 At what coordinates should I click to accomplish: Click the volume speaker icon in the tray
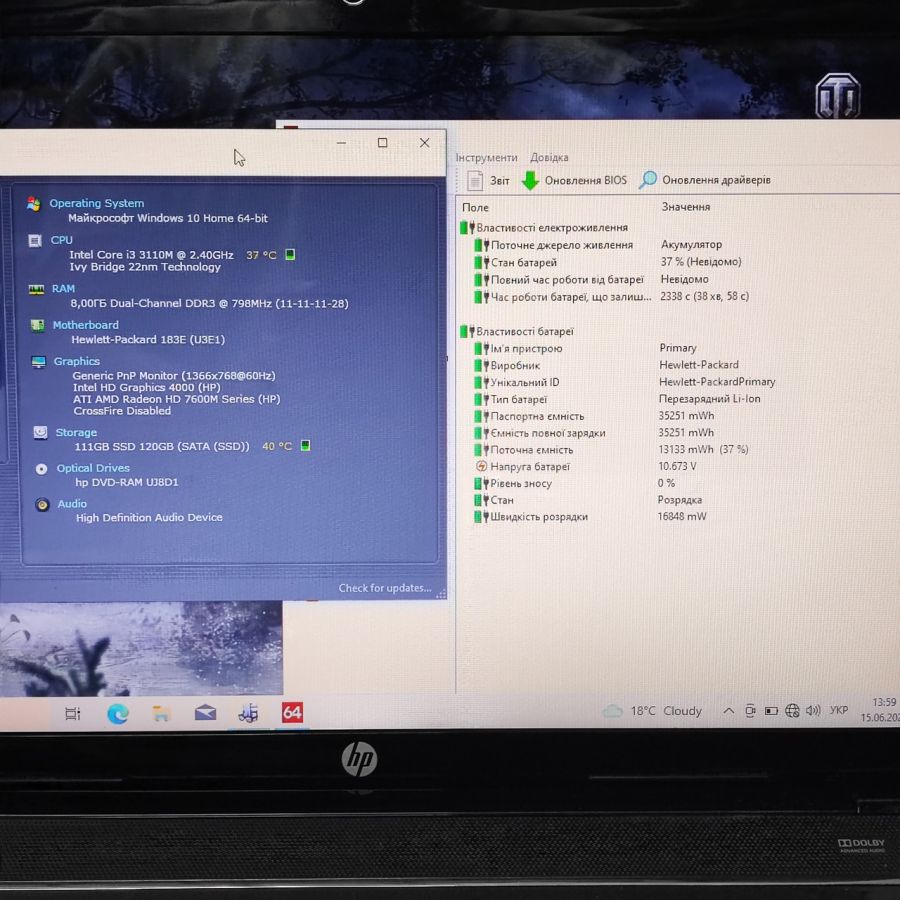pos(813,711)
